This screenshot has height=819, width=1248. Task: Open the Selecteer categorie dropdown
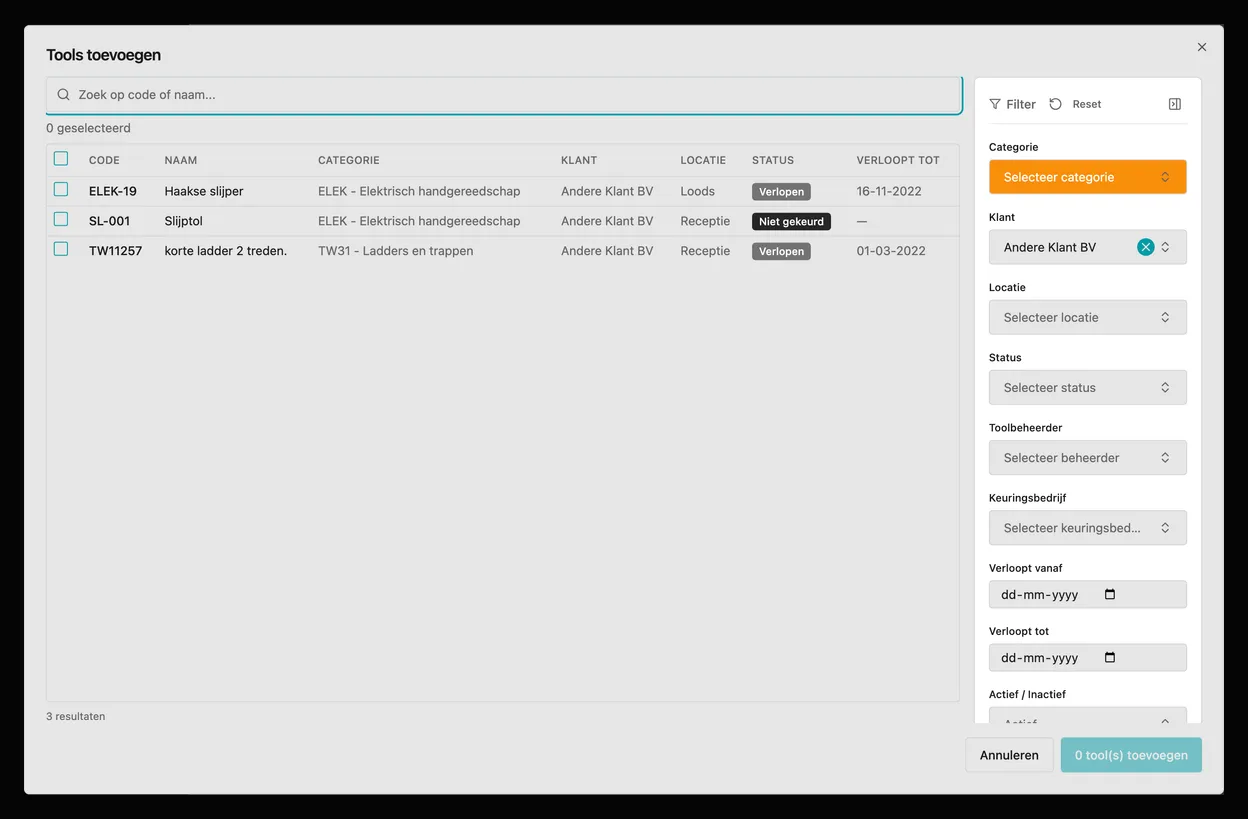tap(1088, 177)
